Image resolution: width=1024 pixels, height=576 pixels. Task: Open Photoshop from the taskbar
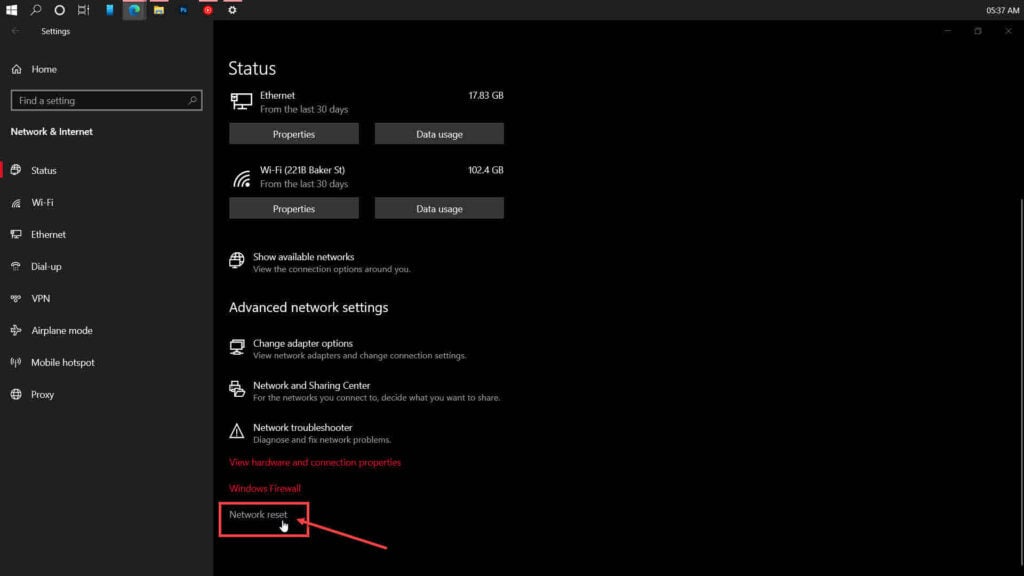(184, 10)
